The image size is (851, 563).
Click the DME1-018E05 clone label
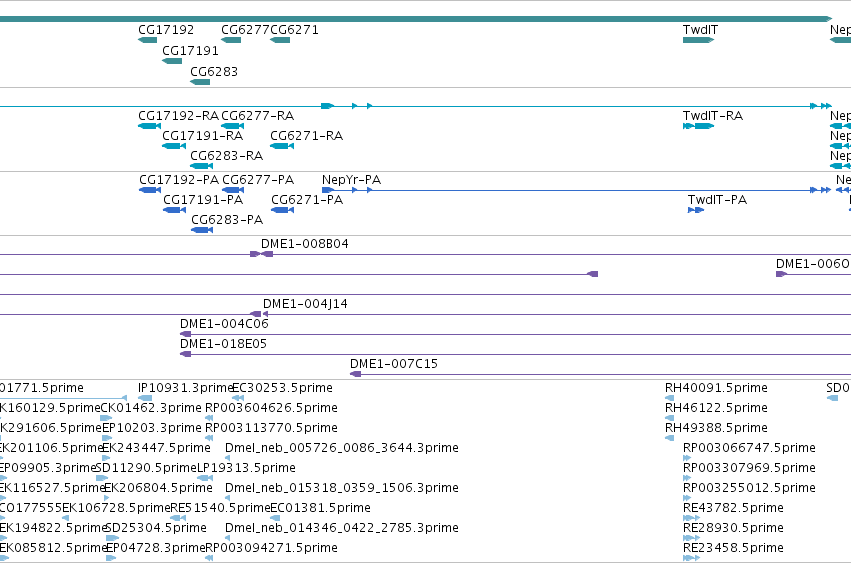[223, 344]
